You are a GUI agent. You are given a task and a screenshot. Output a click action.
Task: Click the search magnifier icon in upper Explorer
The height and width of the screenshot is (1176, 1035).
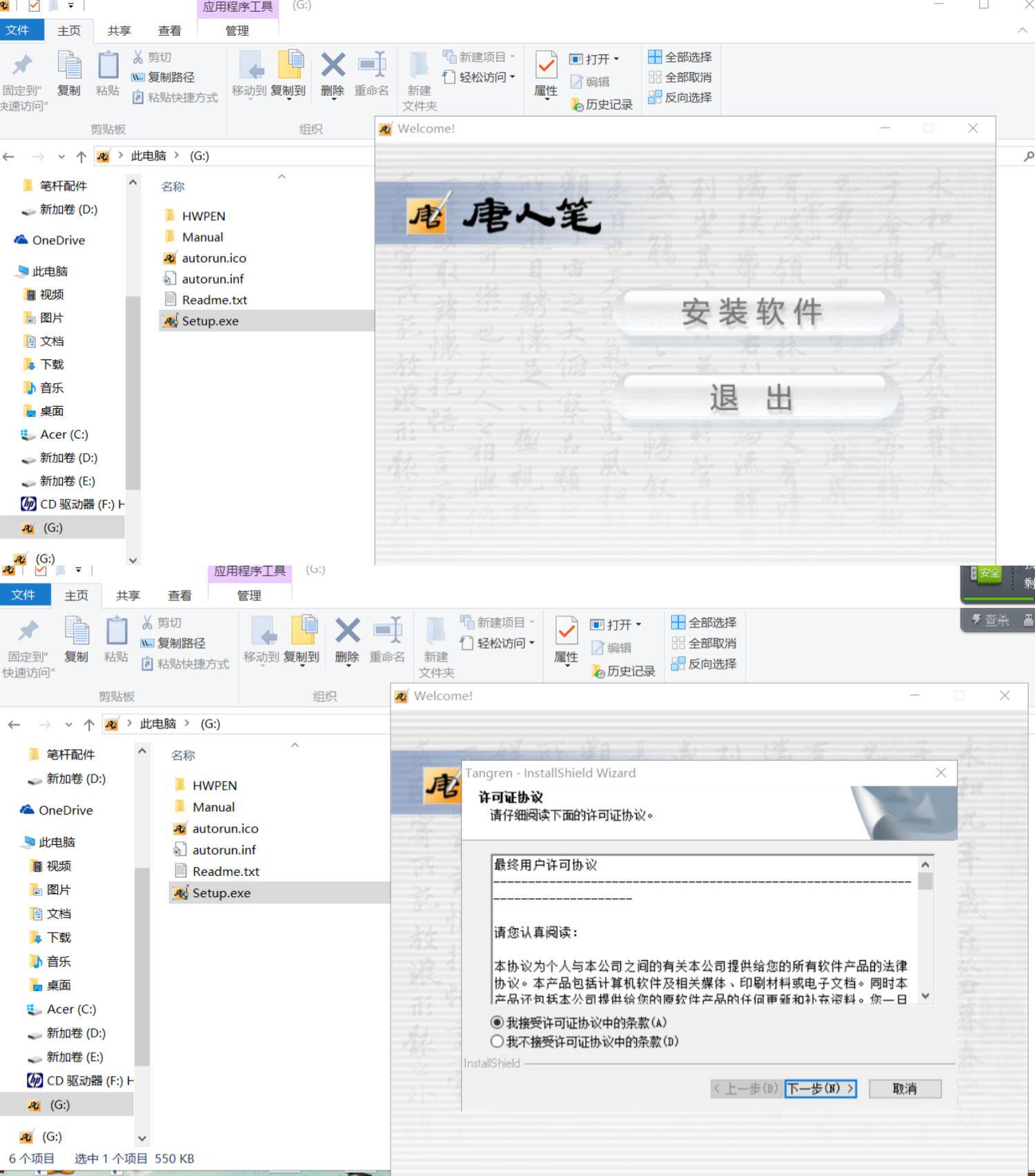[x=1028, y=157]
